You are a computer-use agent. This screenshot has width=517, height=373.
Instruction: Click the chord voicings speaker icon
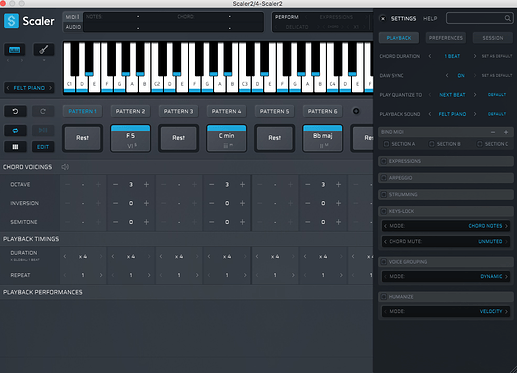coord(65,167)
